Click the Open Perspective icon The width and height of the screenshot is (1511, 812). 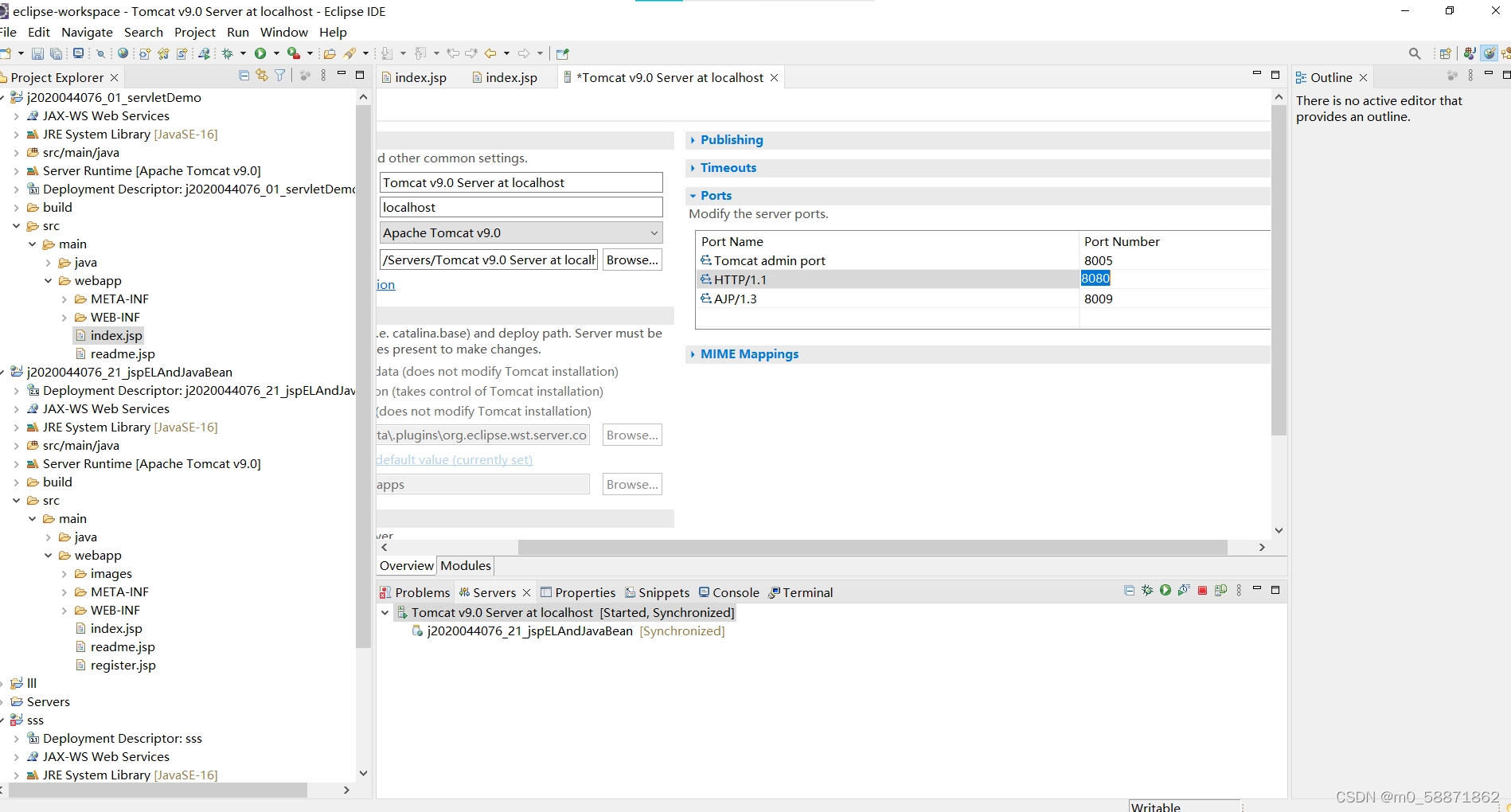click(x=1445, y=53)
